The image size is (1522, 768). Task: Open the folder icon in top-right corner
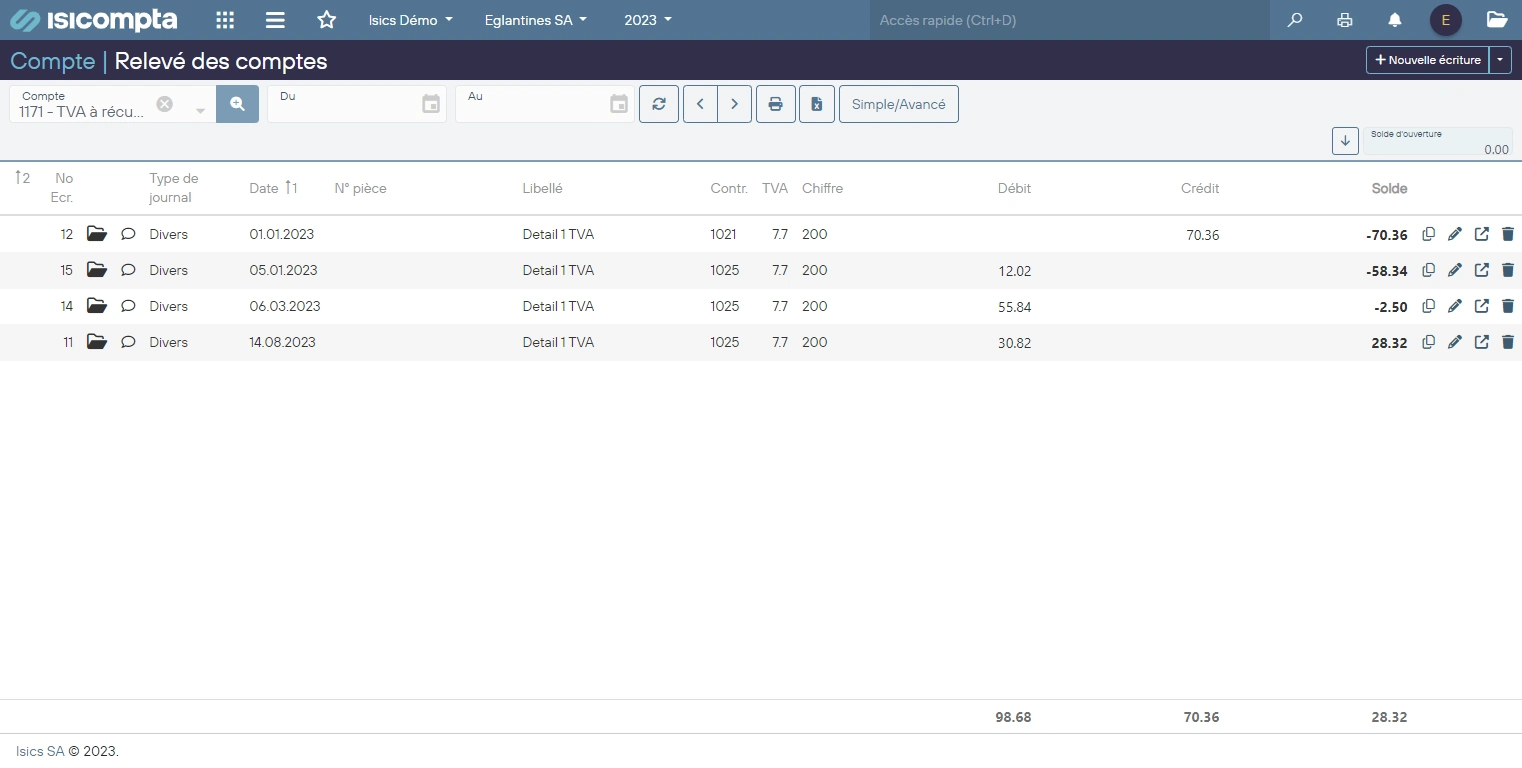[x=1497, y=19]
